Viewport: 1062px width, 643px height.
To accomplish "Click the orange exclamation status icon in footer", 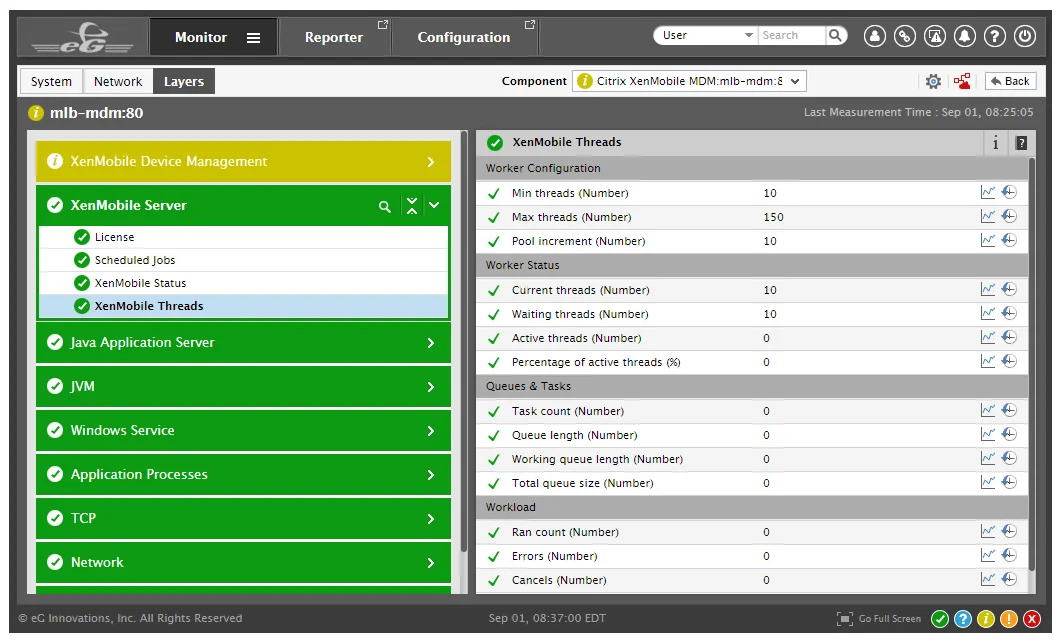I will point(1008,619).
